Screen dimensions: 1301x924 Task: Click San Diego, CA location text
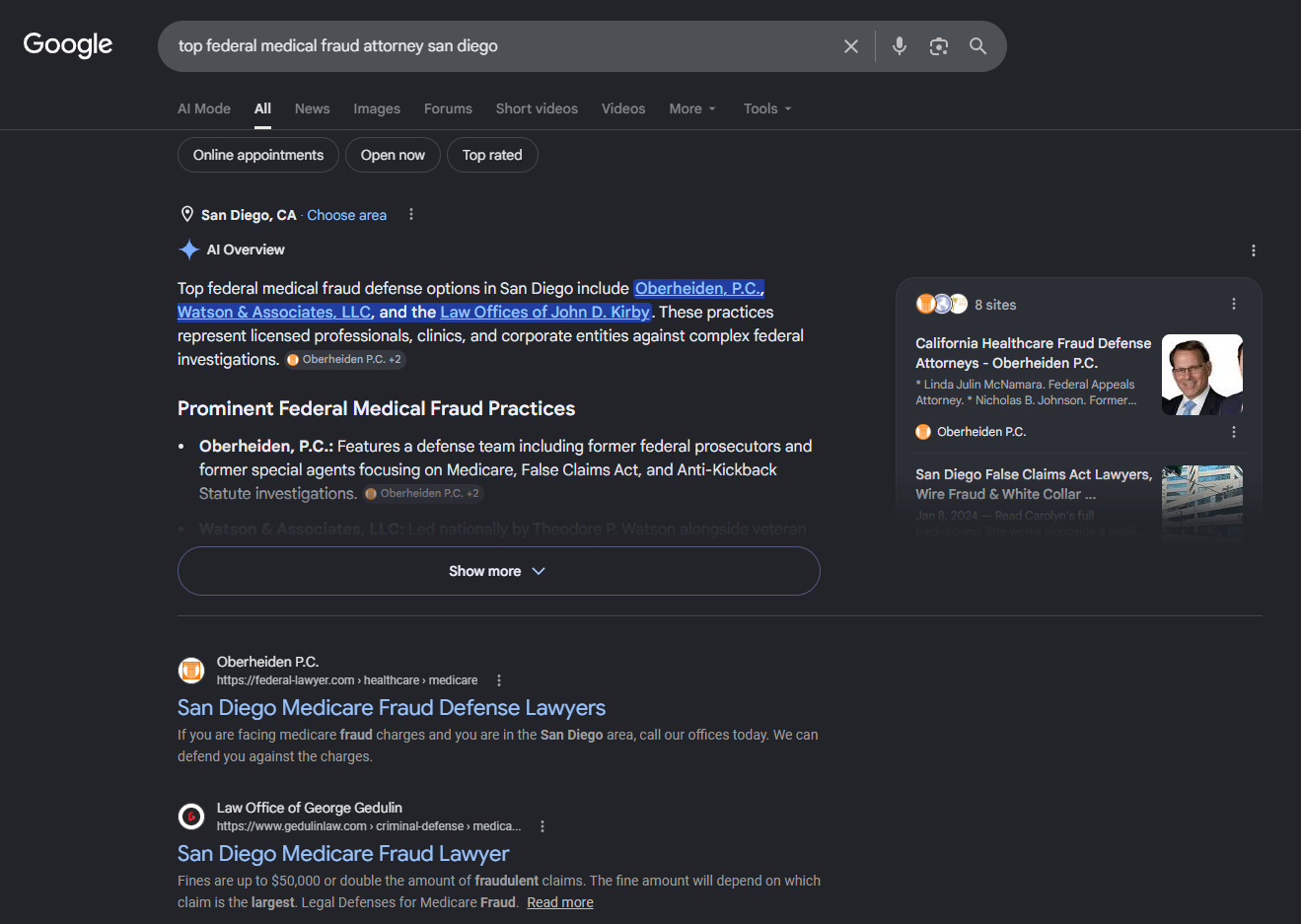tap(249, 215)
